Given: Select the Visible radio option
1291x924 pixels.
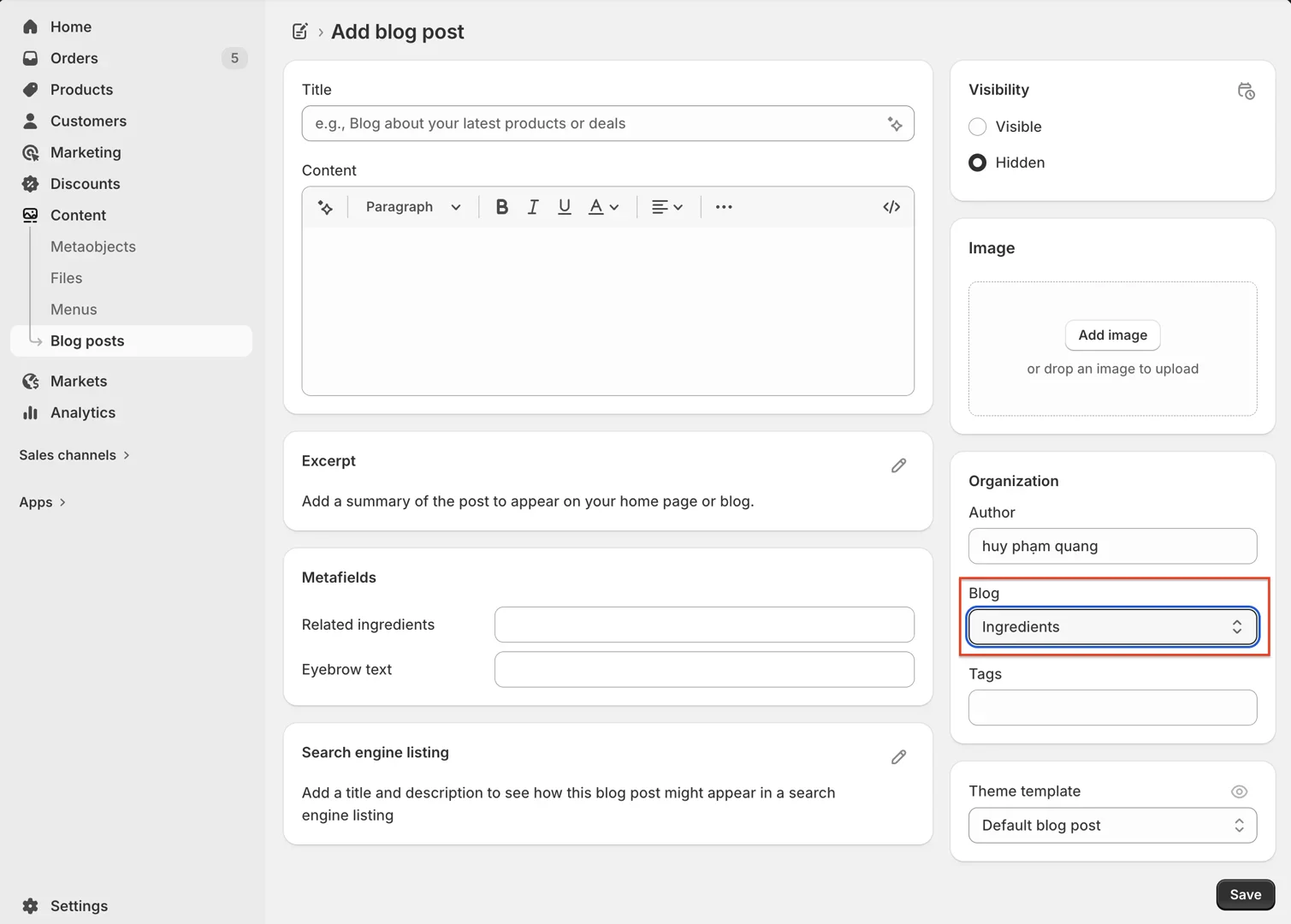Looking at the screenshot, I should (x=977, y=127).
